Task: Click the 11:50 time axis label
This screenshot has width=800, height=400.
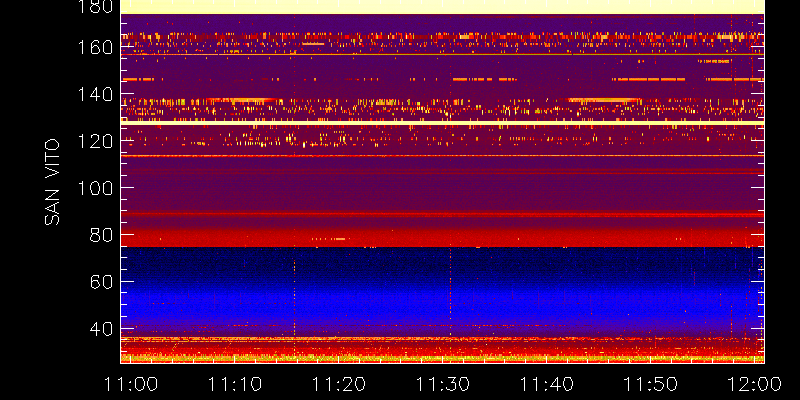Action: coord(651,384)
